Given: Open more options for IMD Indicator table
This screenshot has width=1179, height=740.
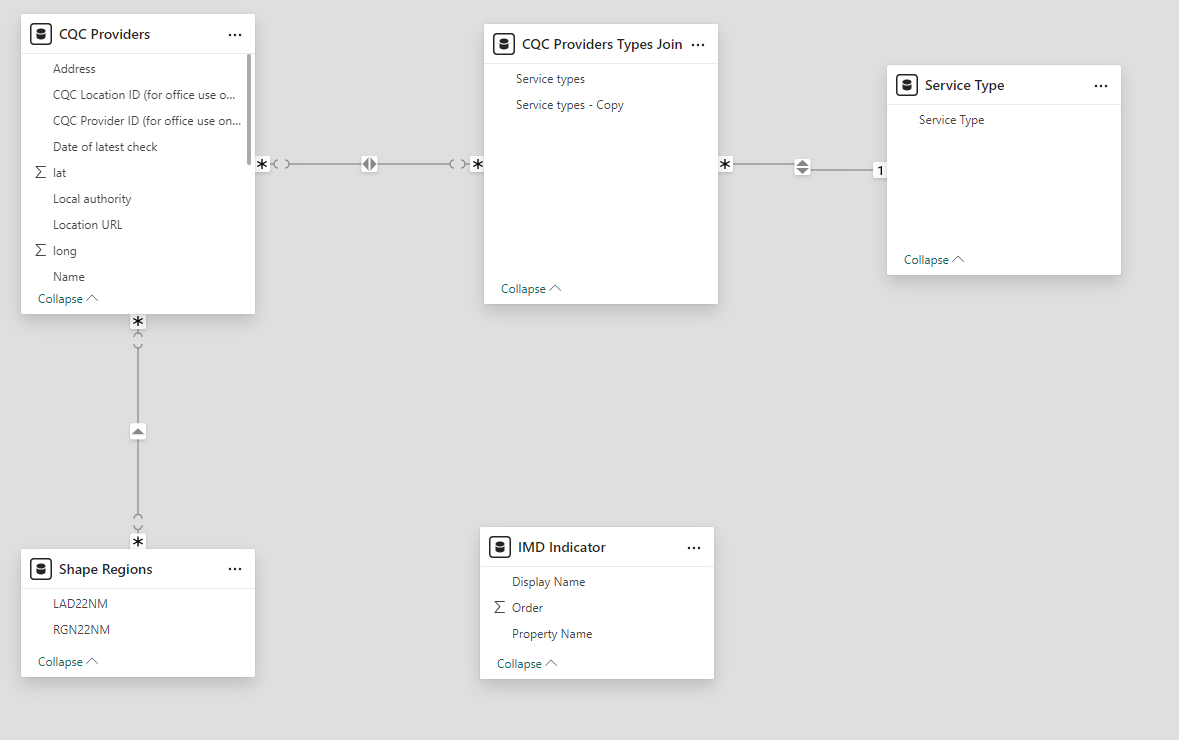Looking at the screenshot, I should [694, 547].
